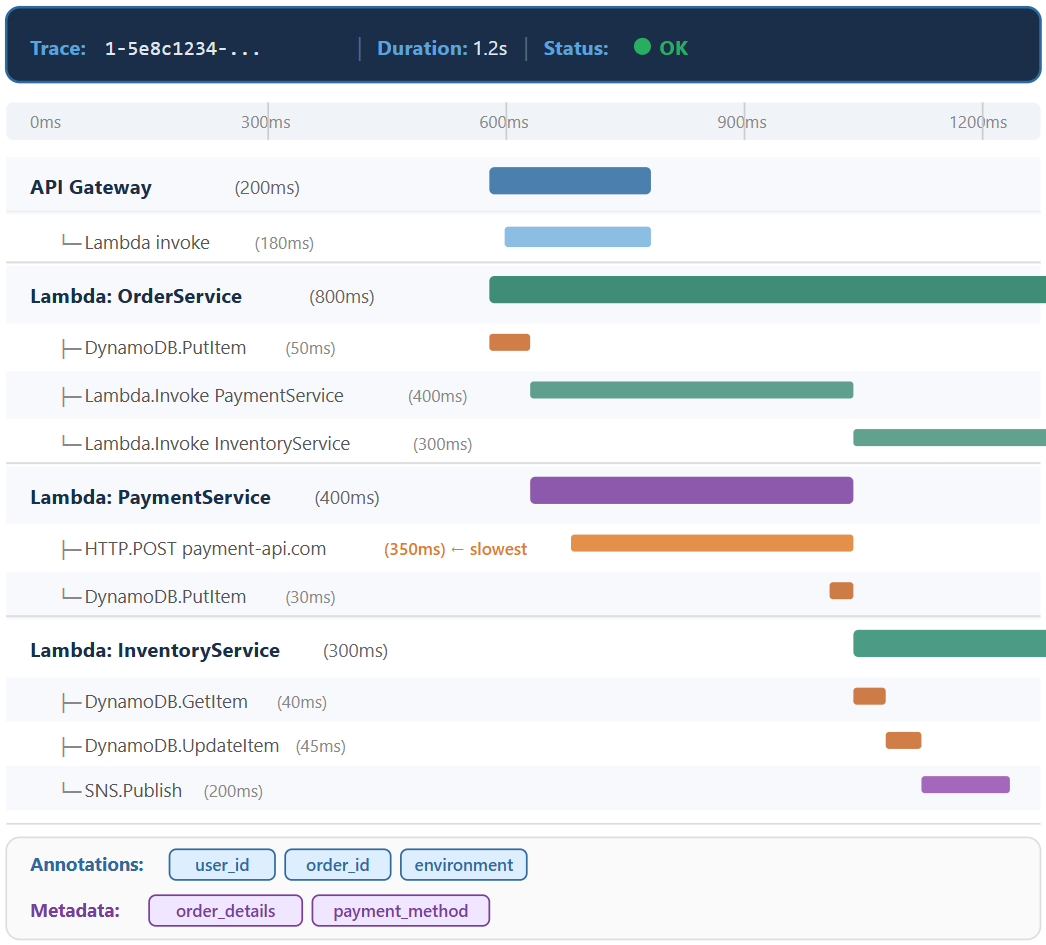Click the OK status text
1046x945 pixels.
(673, 49)
